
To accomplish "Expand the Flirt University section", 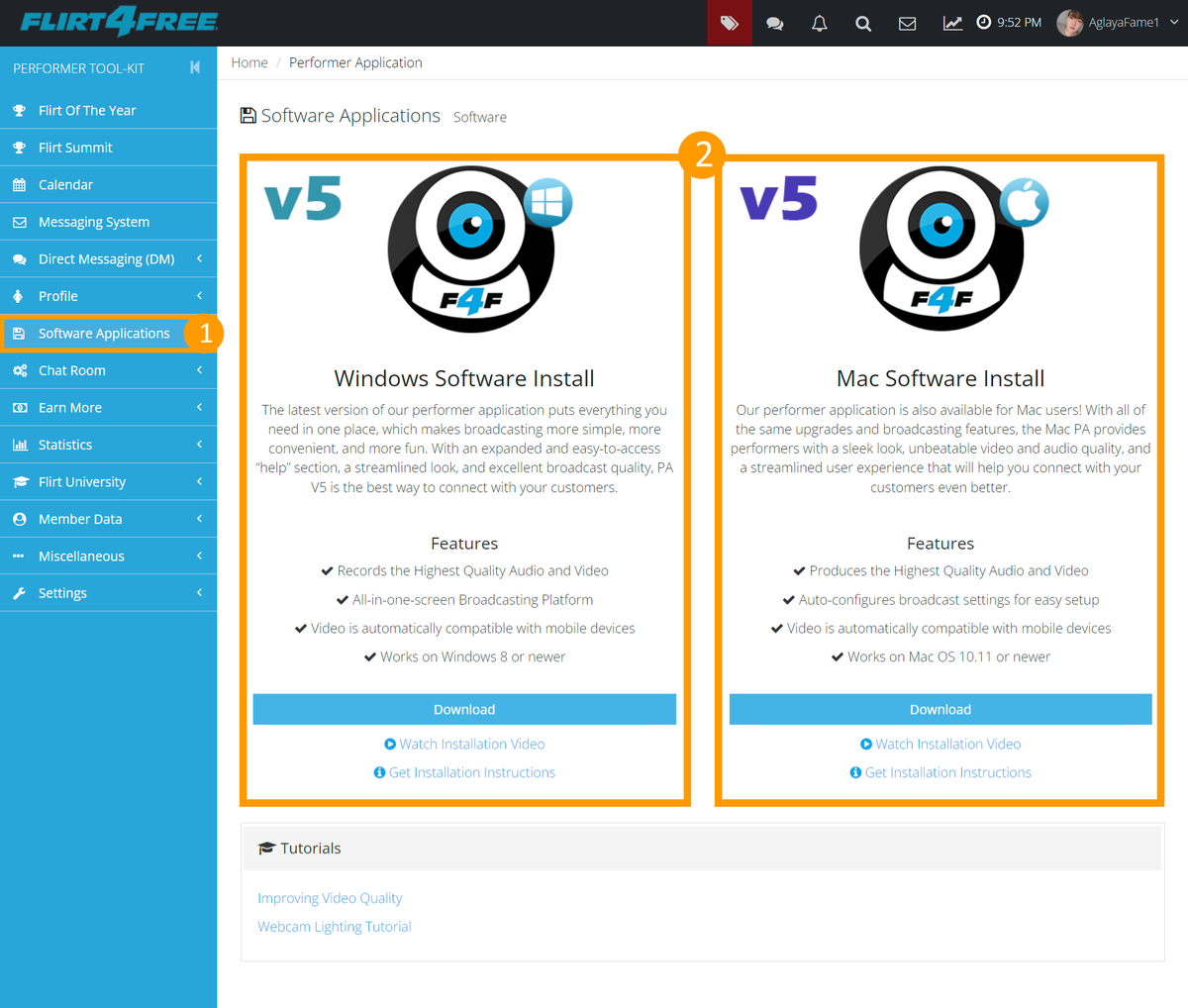I will pyautogui.click(x=107, y=482).
